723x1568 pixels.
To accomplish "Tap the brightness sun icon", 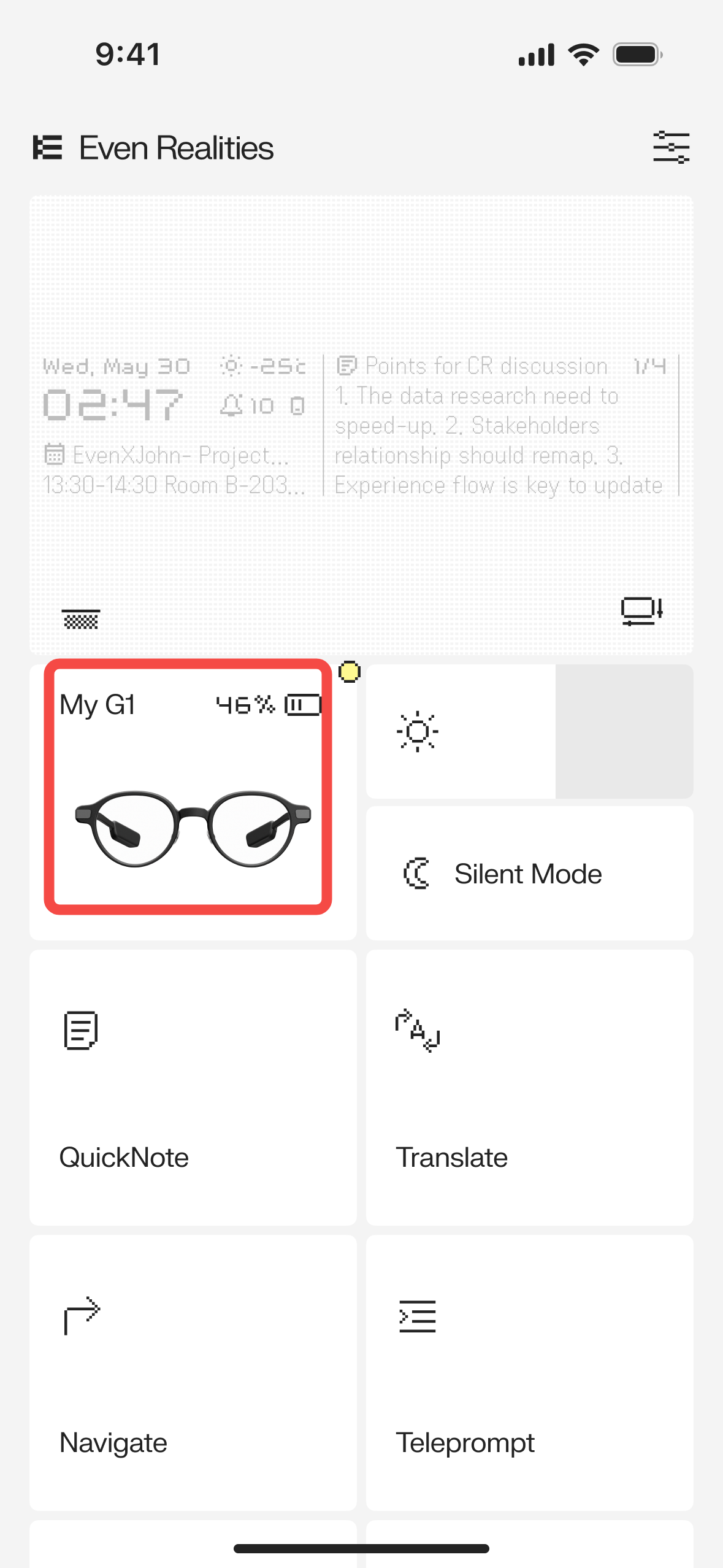I will pyautogui.click(x=418, y=731).
